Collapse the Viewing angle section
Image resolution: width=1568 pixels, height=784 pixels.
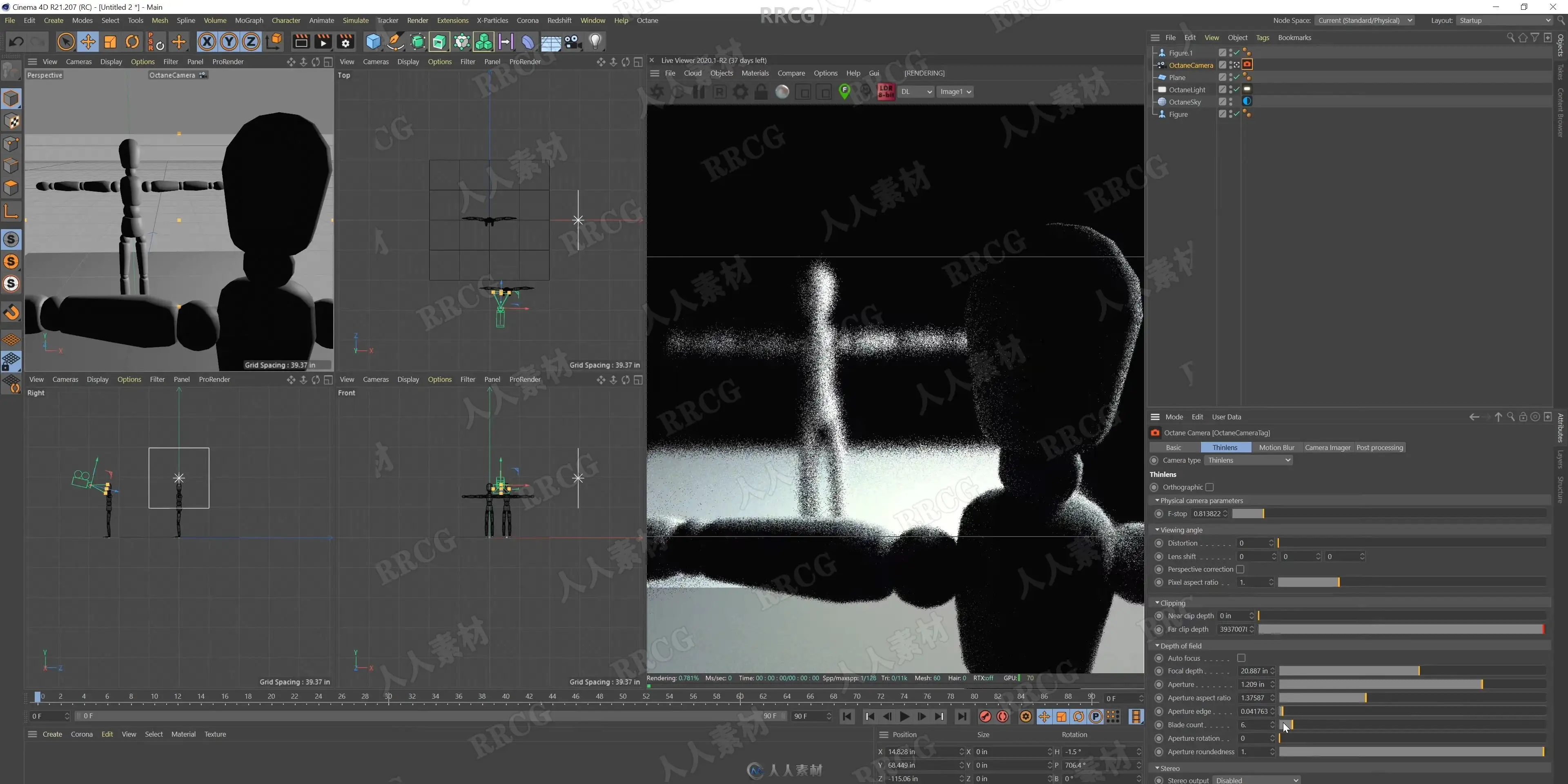1157,530
